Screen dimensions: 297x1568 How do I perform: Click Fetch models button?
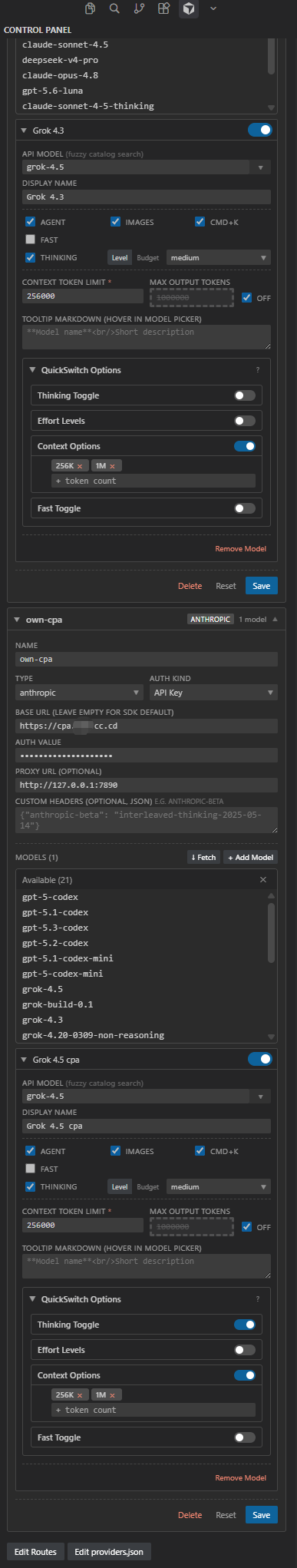pos(204,857)
